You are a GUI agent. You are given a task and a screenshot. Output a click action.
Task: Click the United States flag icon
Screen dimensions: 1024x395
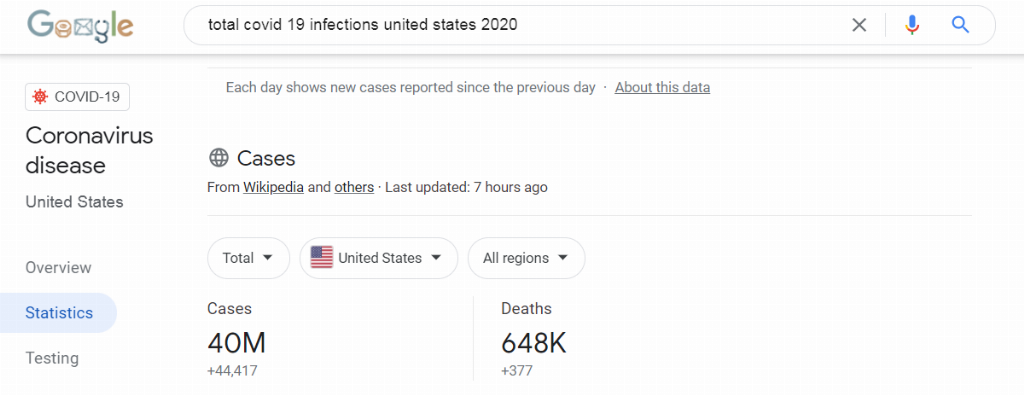[x=322, y=258]
